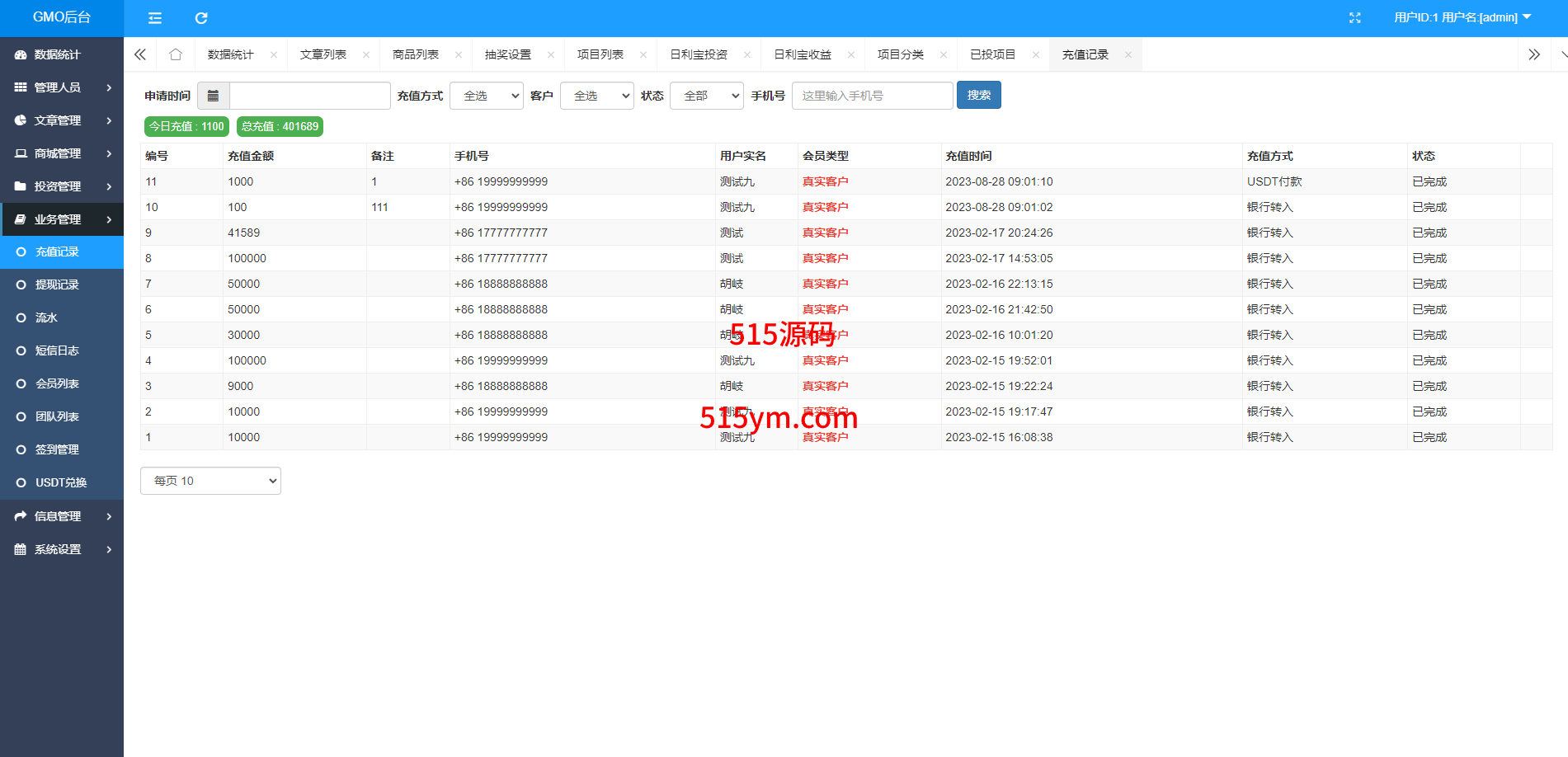The height and width of the screenshot is (757, 1568).
Task: Click the refresh icon in top bar
Action: (201, 18)
